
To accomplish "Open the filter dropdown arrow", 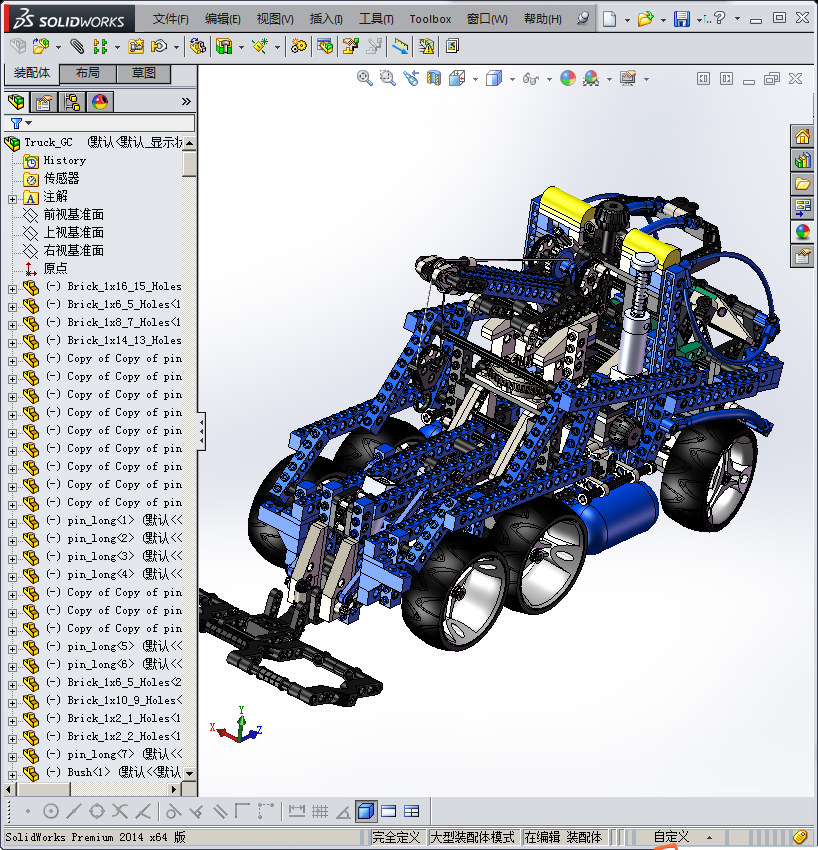I will pyautogui.click(x=29, y=123).
